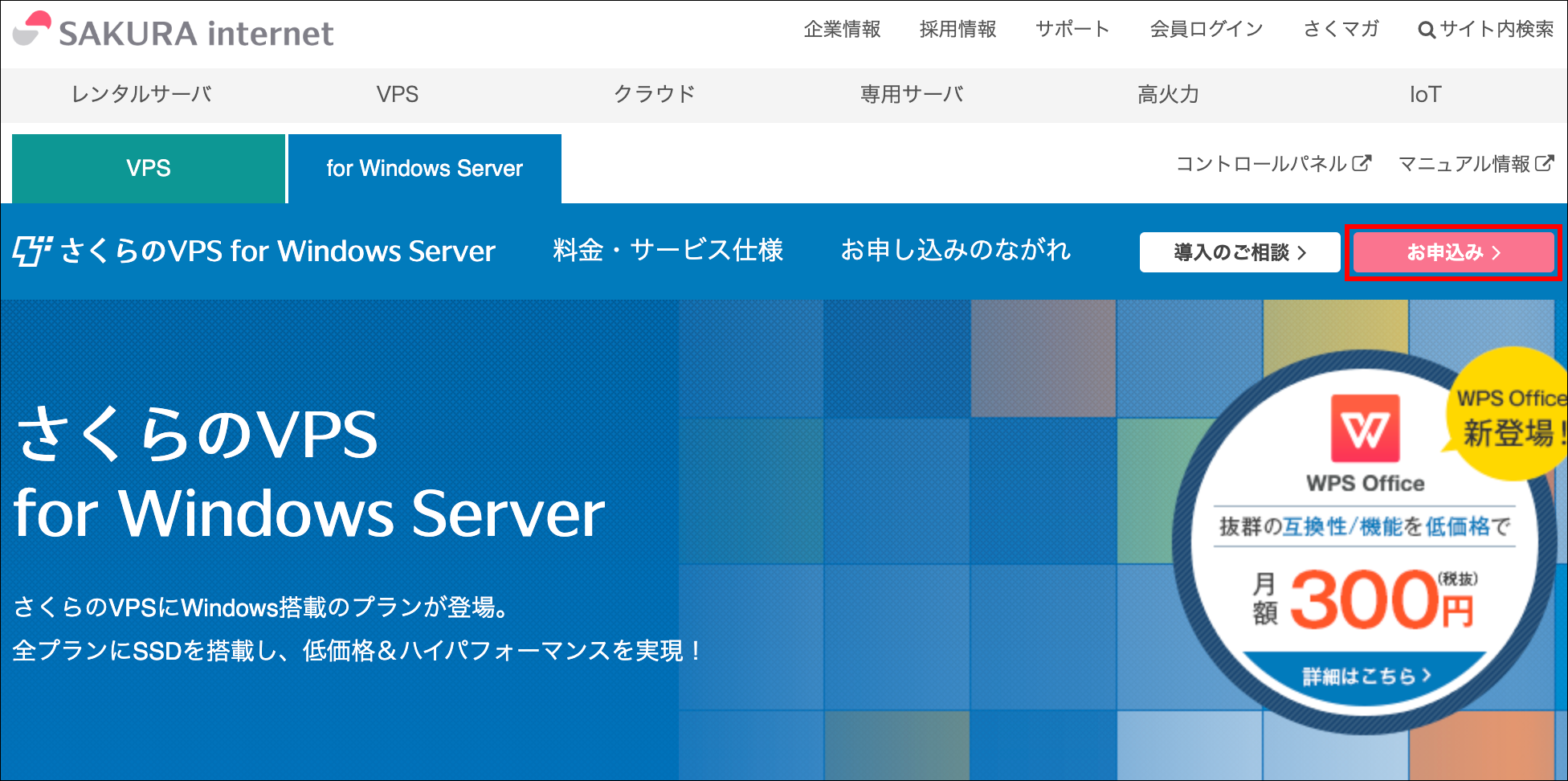Click the red WPS Office logo icon

pyautogui.click(x=1365, y=428)
